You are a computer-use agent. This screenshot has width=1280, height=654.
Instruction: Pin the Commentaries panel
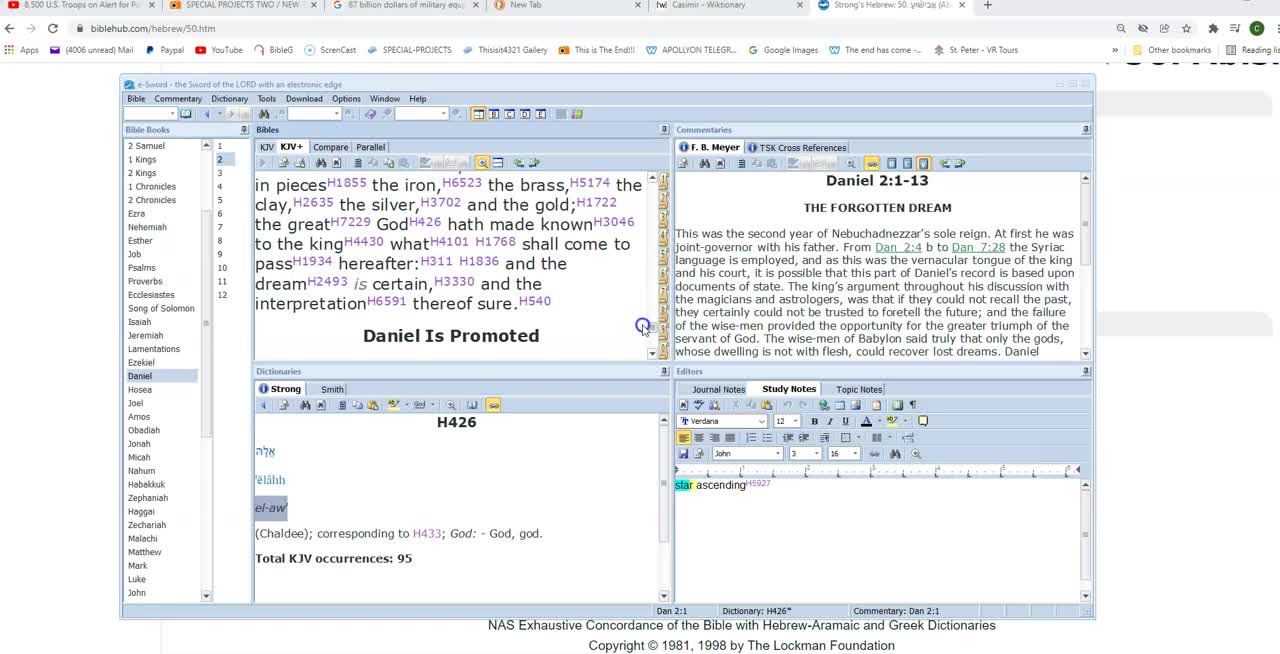[1086, 130]
